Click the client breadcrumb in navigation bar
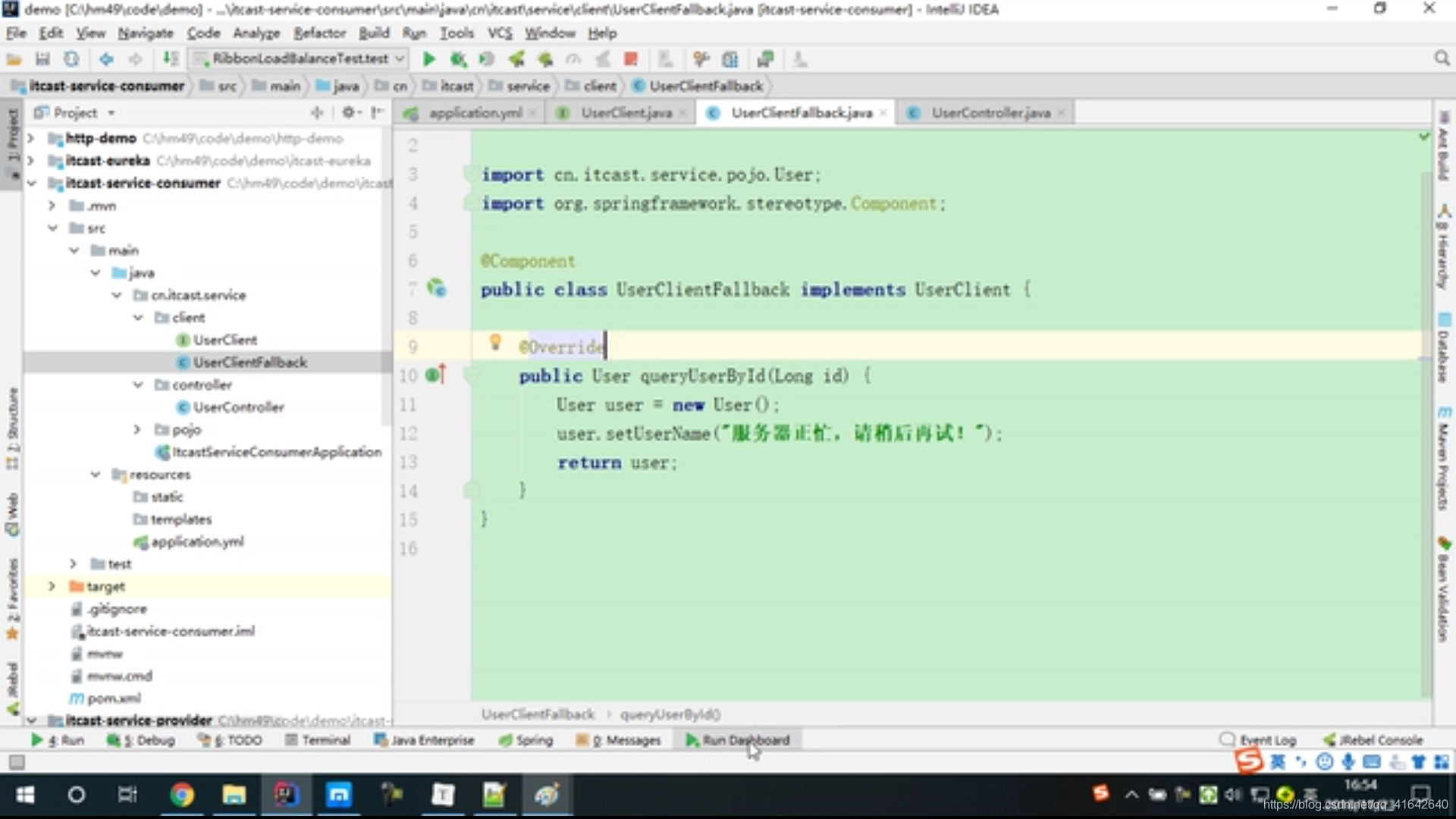 (x=592, y=86)
